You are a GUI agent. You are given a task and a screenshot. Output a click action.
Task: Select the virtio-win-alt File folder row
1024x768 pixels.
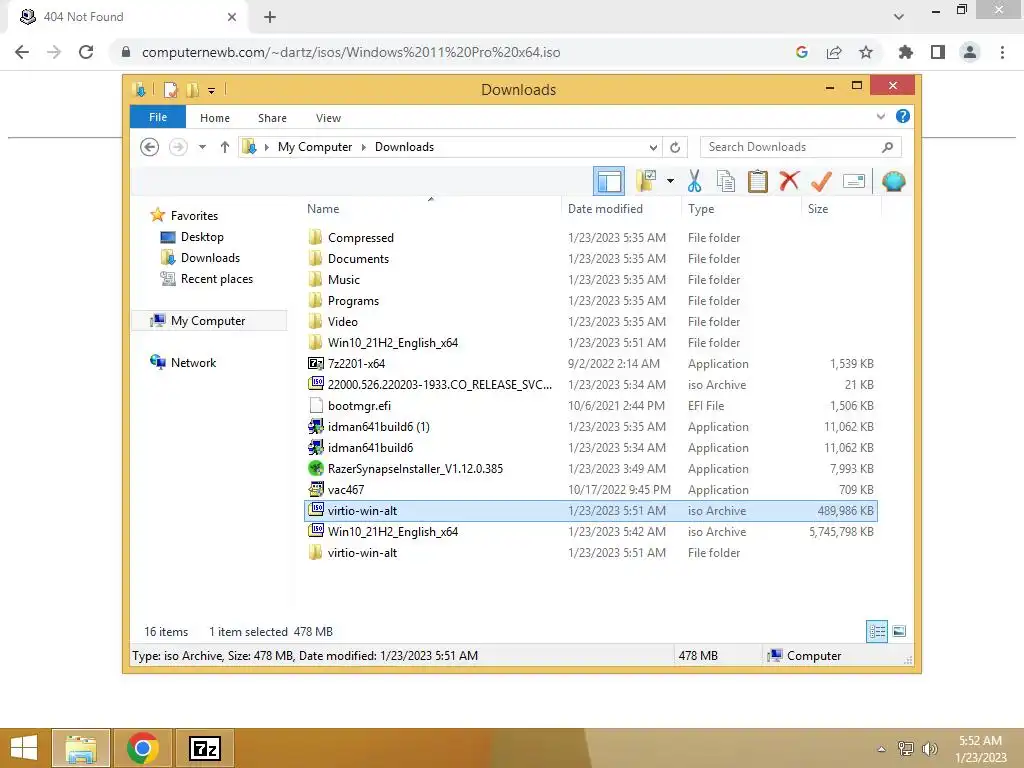pos(590,552)
